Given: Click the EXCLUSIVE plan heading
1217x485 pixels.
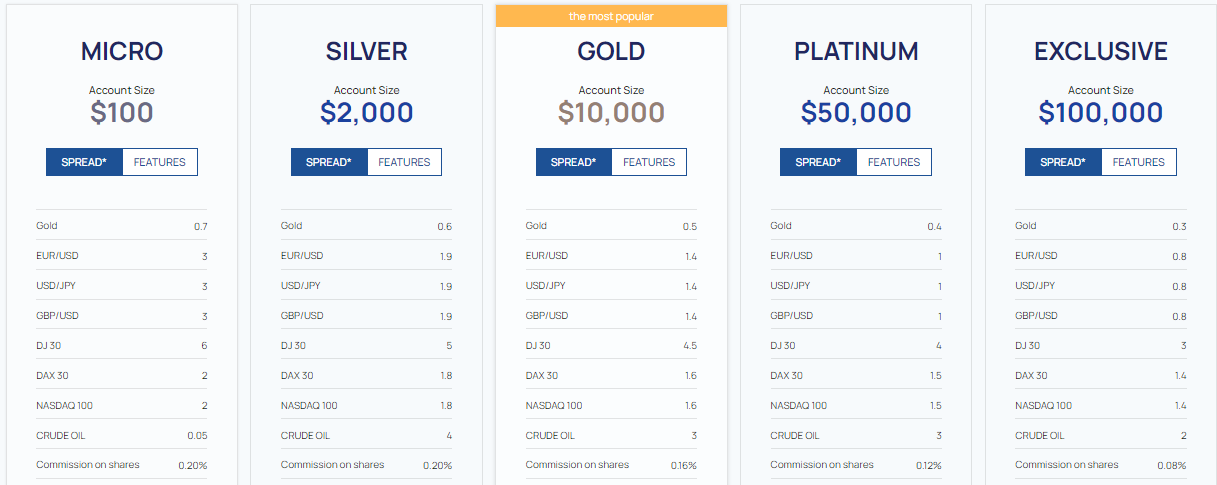Looking at the screenshot, I should pyautogui.click(x=1101, y=51).
